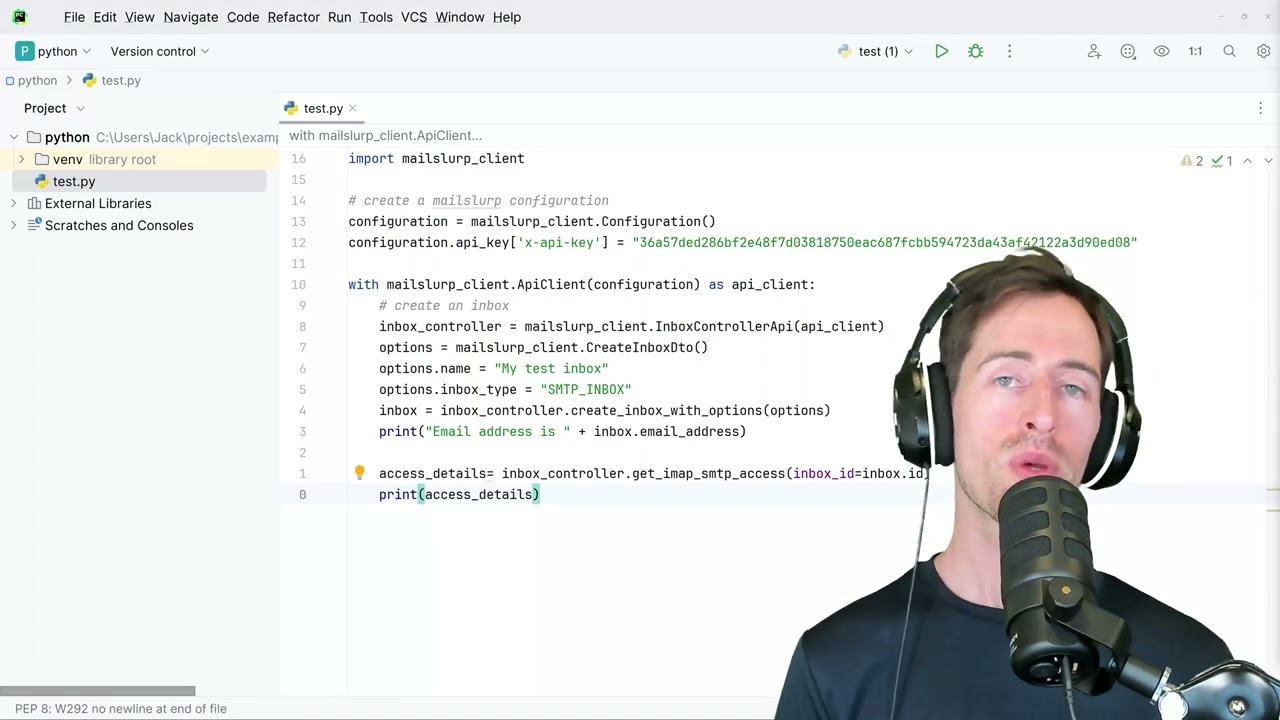This screenshot has height=720, width=1280.
Task: Click test.py Python file icon in tree
Action: pos(41,181)
